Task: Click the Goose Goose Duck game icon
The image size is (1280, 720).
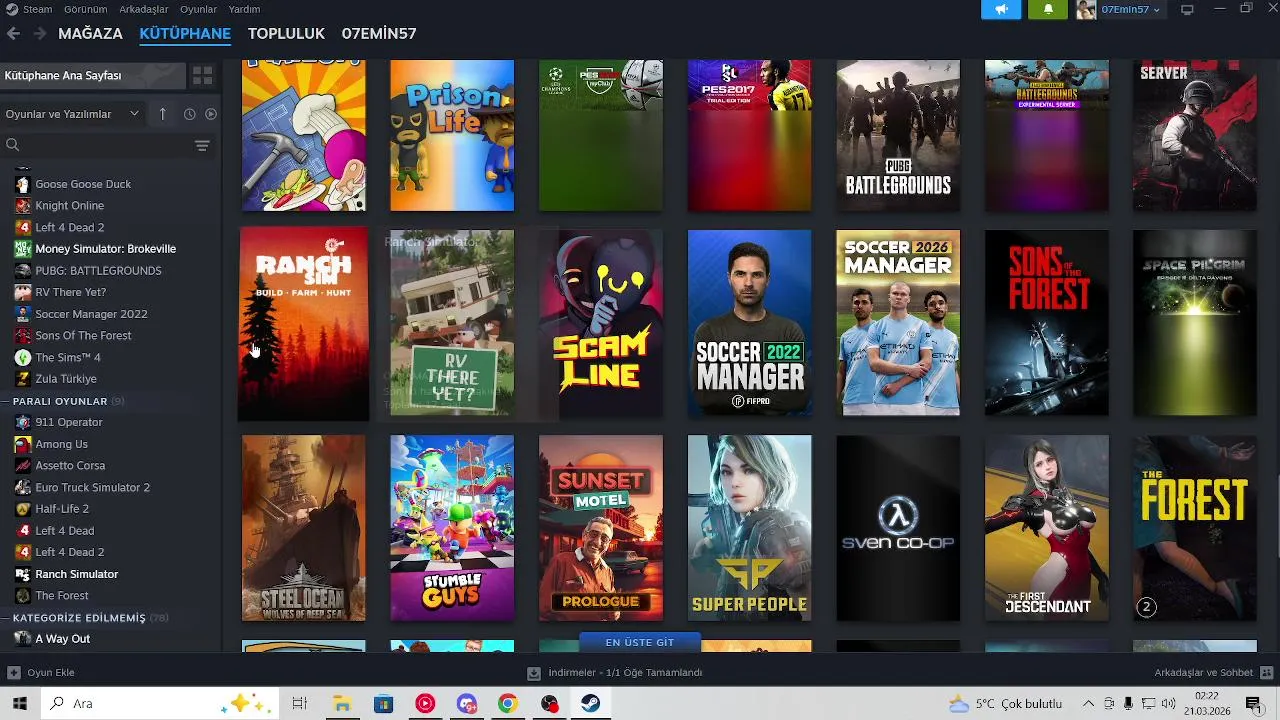Action: pyautogui.click(x=23, y=184)
